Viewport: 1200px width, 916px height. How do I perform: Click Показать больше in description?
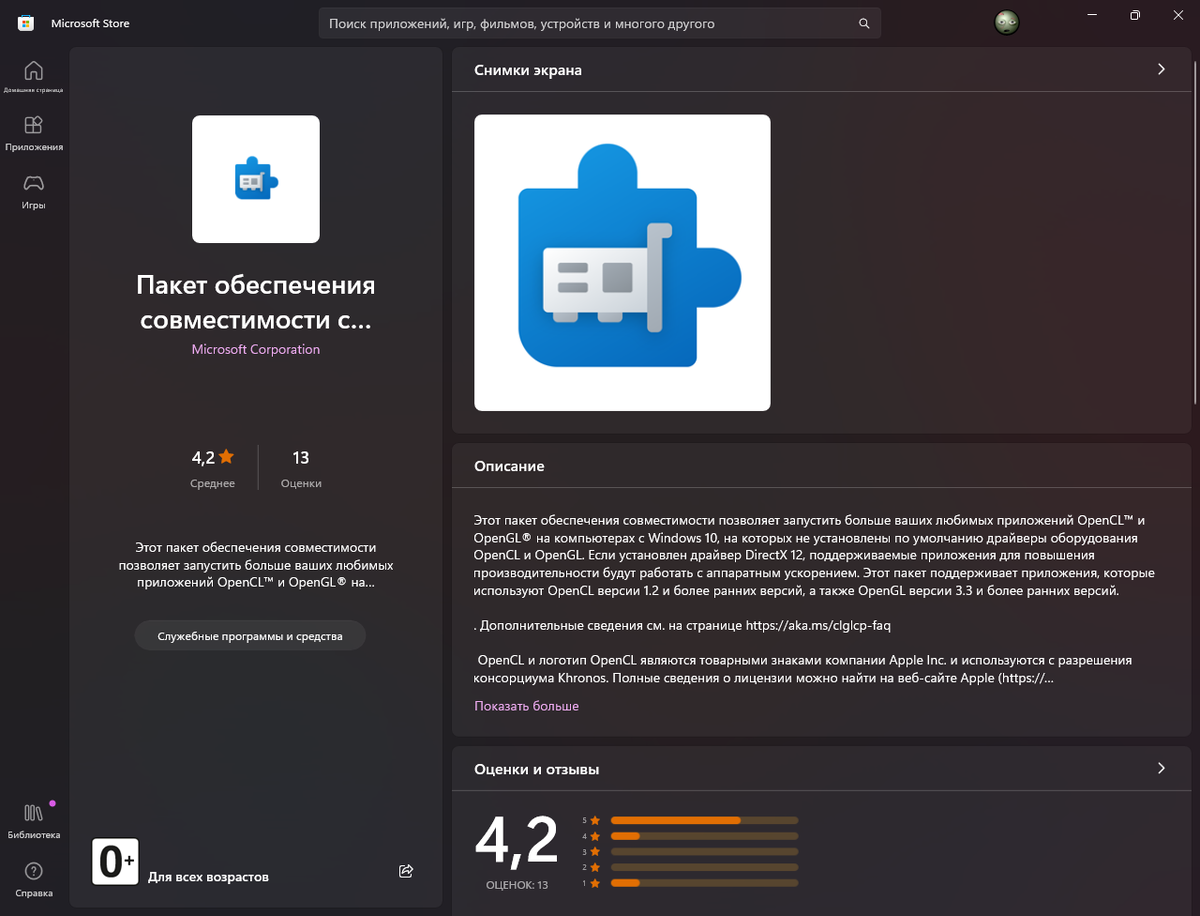click(x=526, y=706)
